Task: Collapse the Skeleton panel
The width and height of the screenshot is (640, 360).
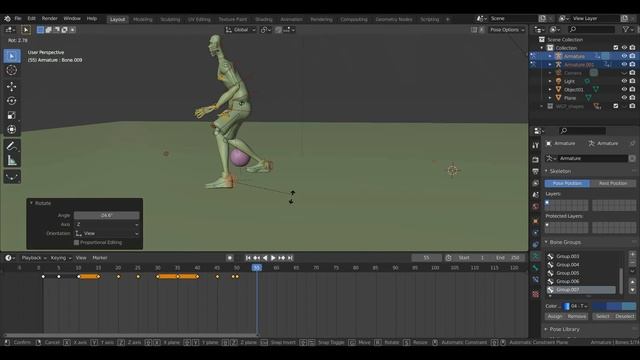Action: (x=546, y=171)
